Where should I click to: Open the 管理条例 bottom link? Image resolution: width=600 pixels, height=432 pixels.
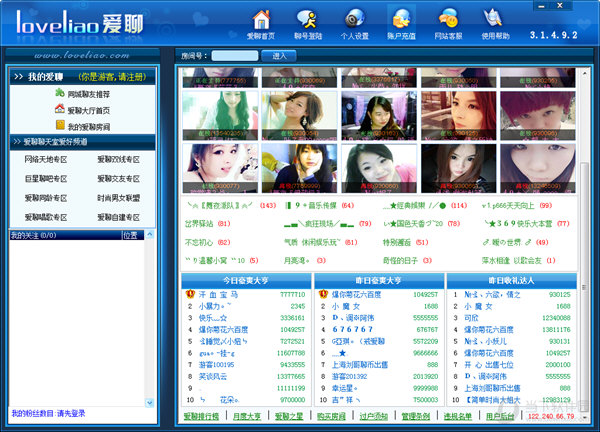[x=416, y=416]
